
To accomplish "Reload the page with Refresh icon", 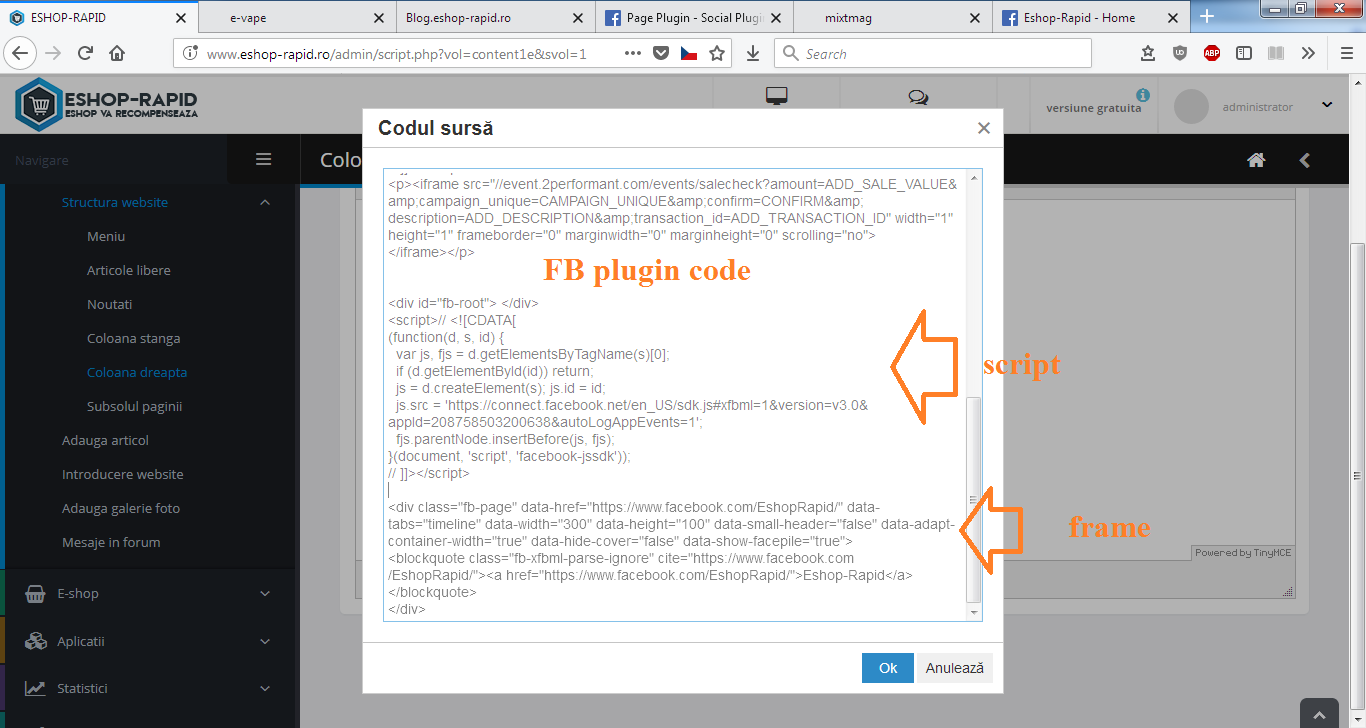I will pyautogui.click(x=85, y=54).
